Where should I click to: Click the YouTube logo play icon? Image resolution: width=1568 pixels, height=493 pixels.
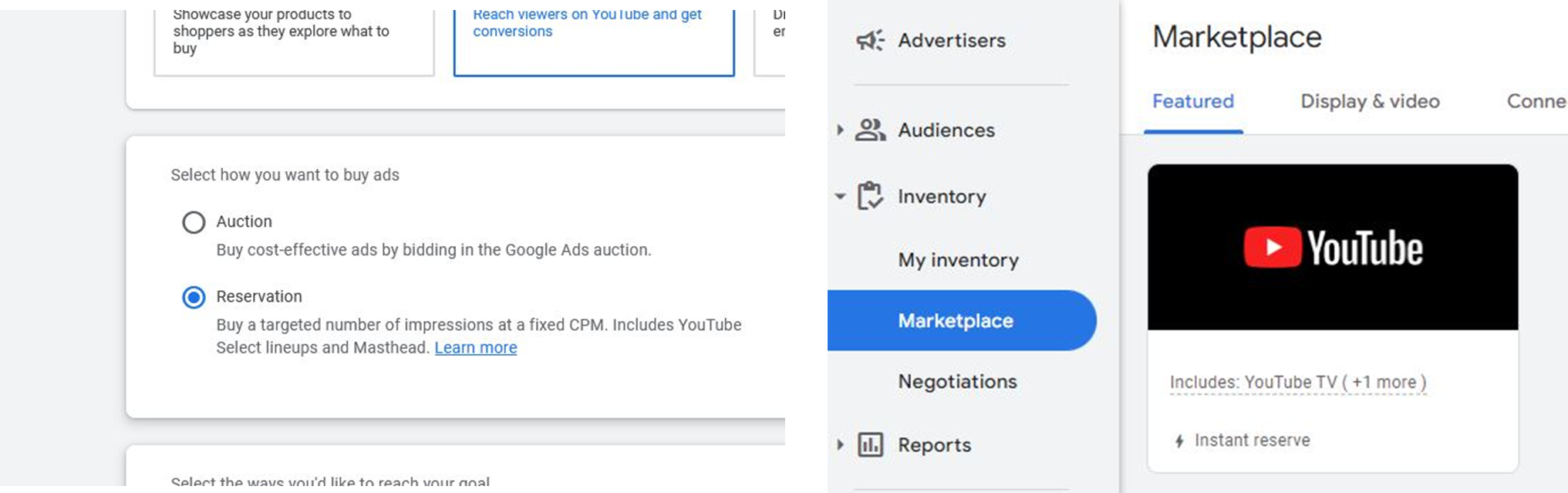coord(1273,248)
